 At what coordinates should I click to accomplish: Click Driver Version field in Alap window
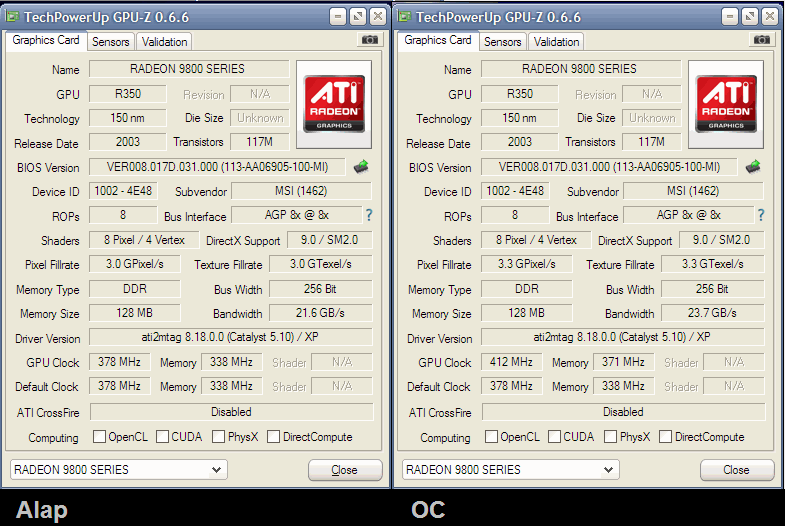(x=230, y=337)
